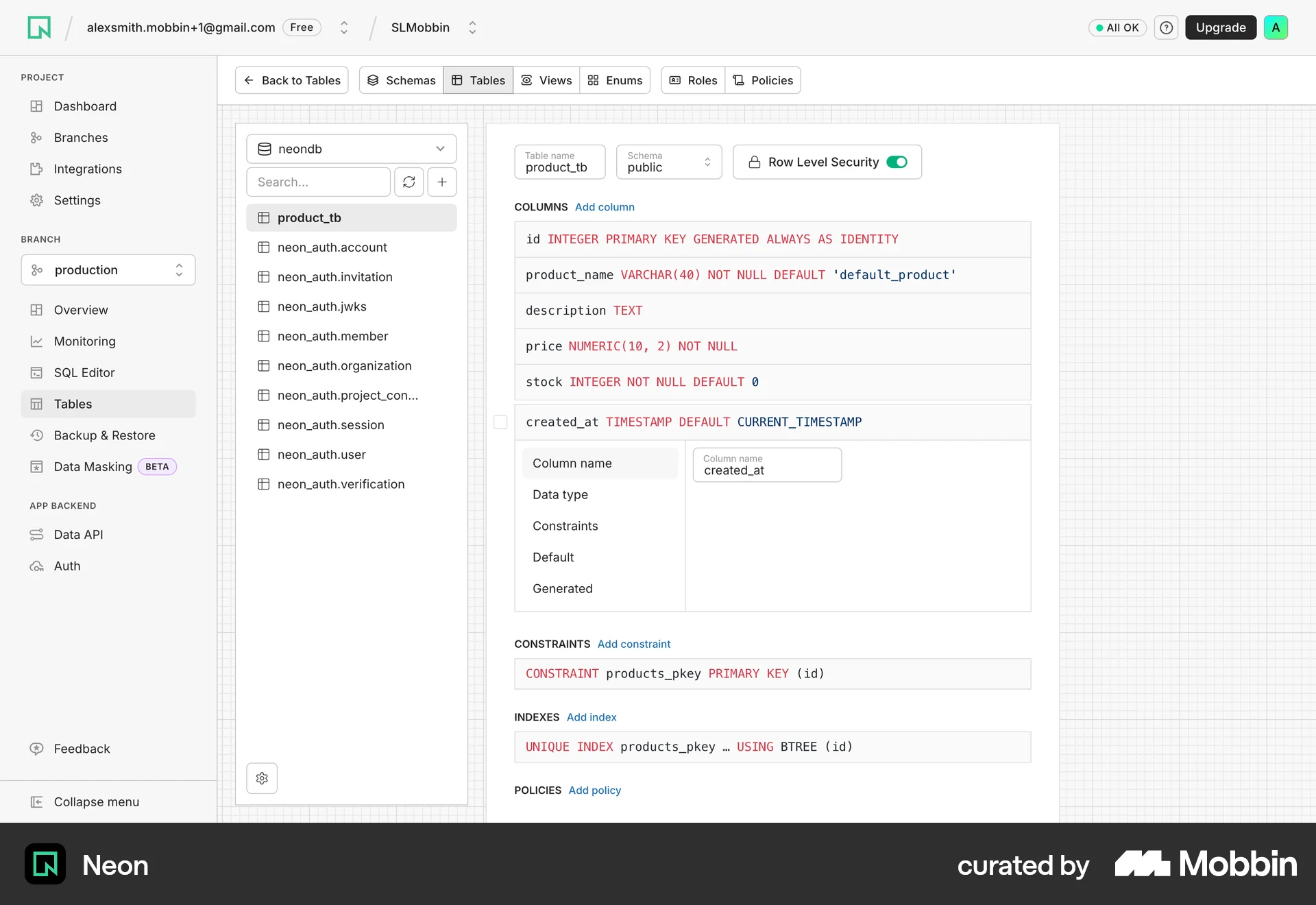1316x905 pixels.
Task: Click the Dashboard sidebar icon
Action: [36, 106]
